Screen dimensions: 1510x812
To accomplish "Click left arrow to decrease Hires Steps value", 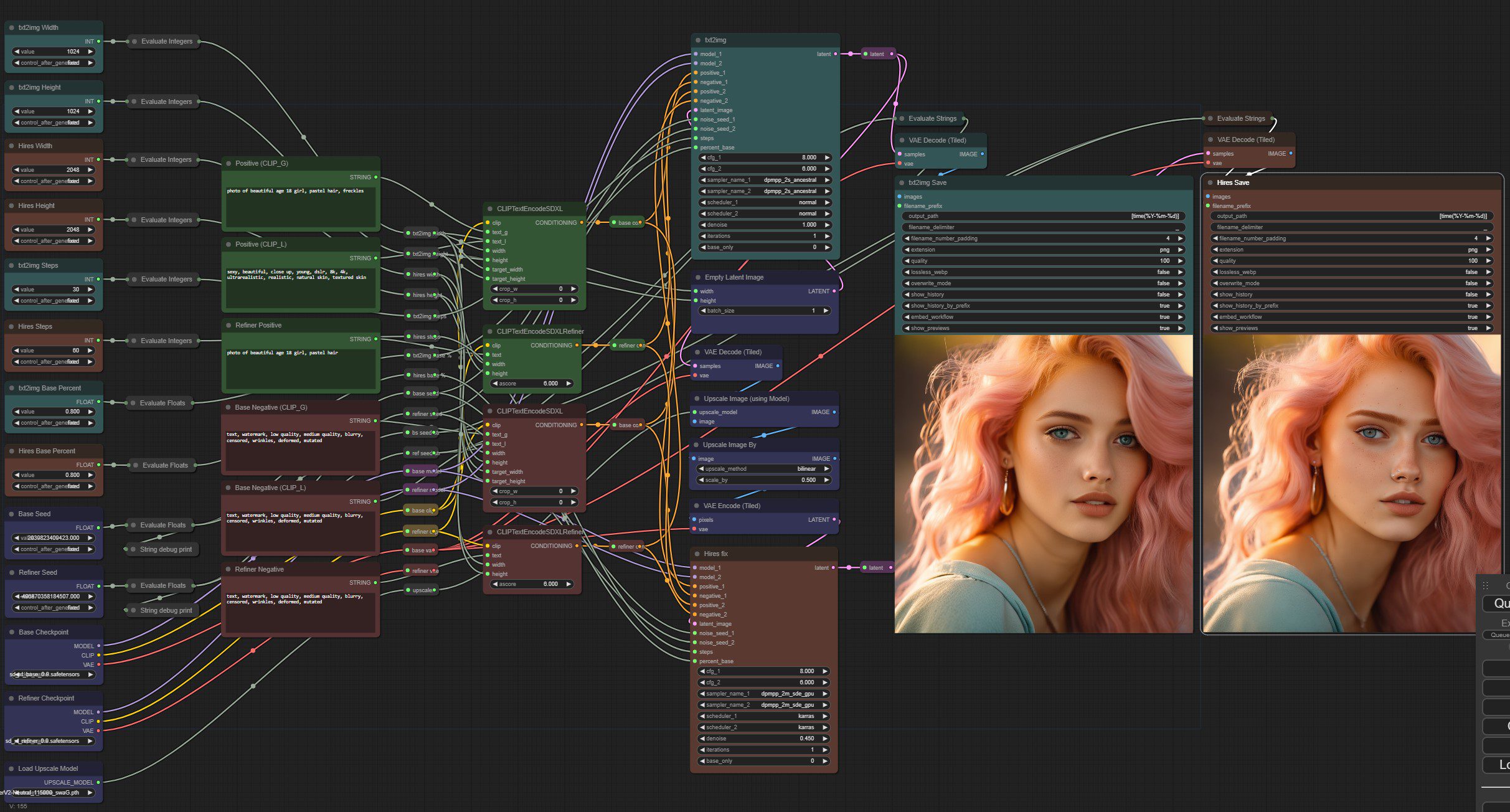I will (x=17, y=351).
